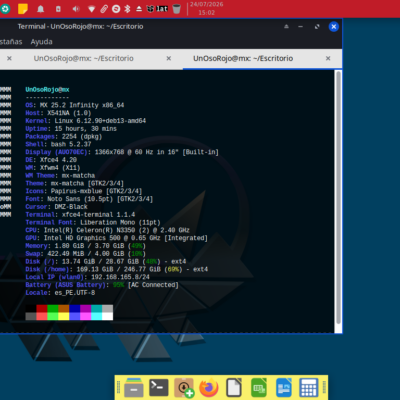Click the paperclip clipboard manager icon
Viewport: 400px width, 400px height.
coord(104,9)
